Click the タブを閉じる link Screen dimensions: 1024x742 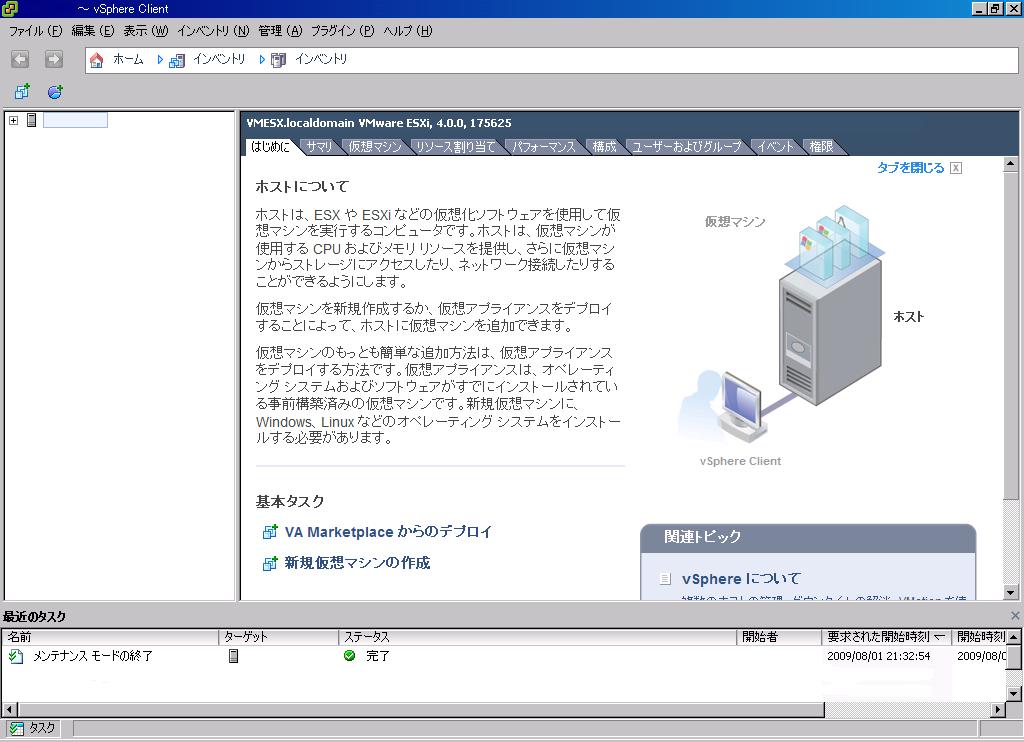point(910,168)
